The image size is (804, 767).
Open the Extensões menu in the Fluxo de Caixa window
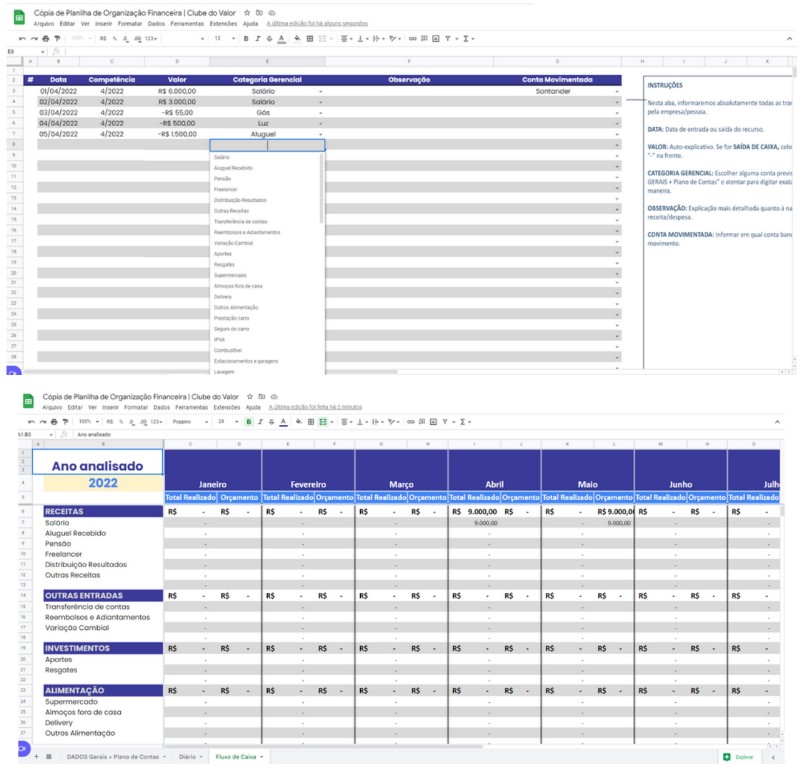tap(227, 408)
